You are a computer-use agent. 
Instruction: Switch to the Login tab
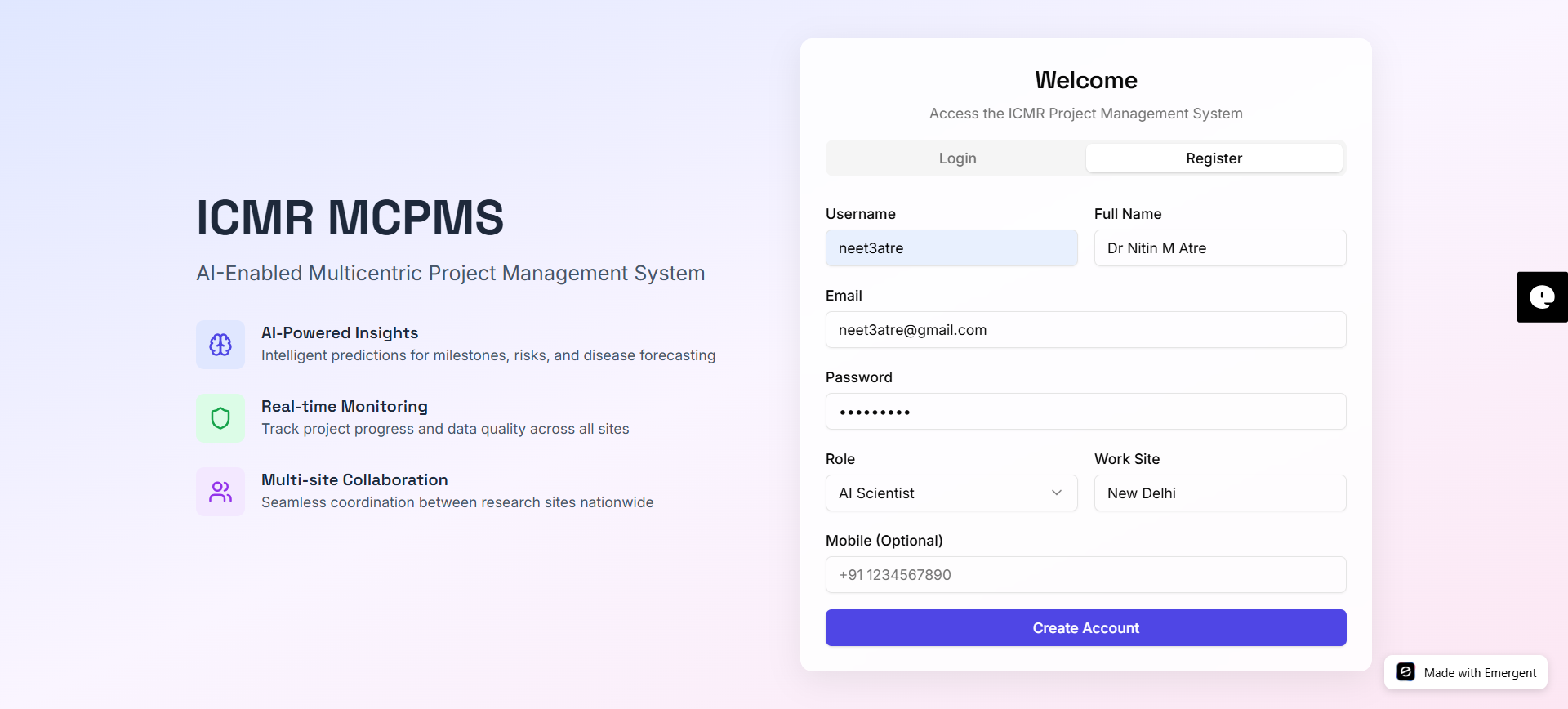click(x=957, y=158)
